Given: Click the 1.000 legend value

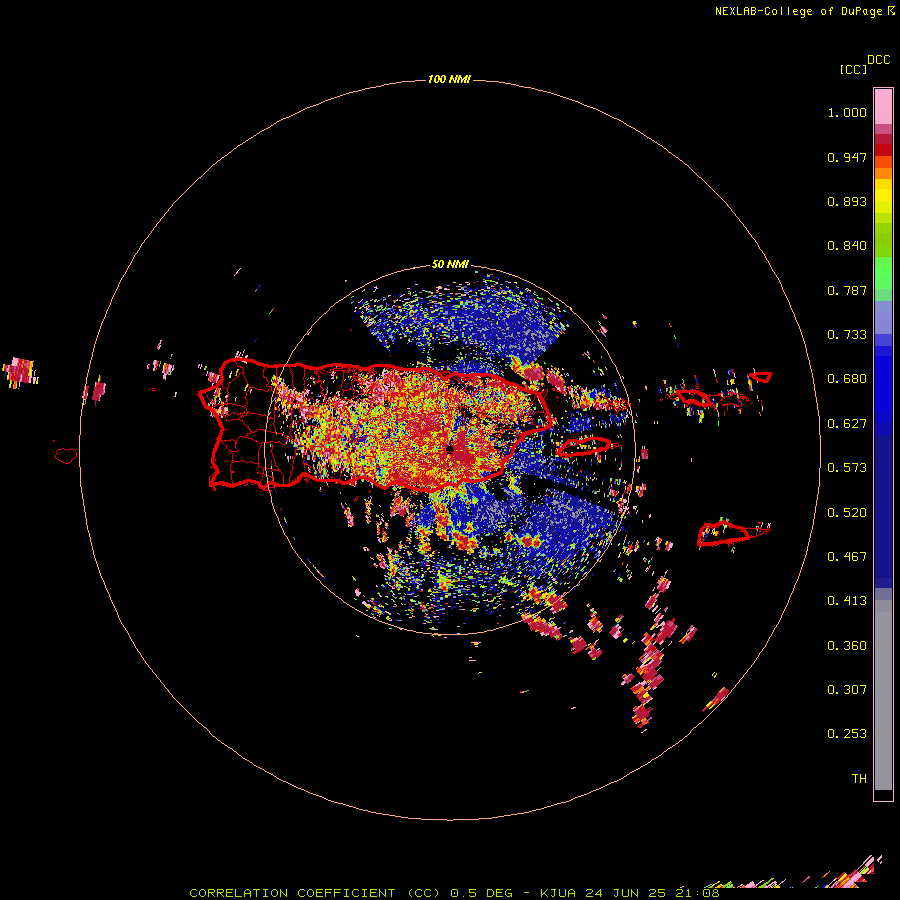Looking at the screenshot, I should (x=847, y=112).
